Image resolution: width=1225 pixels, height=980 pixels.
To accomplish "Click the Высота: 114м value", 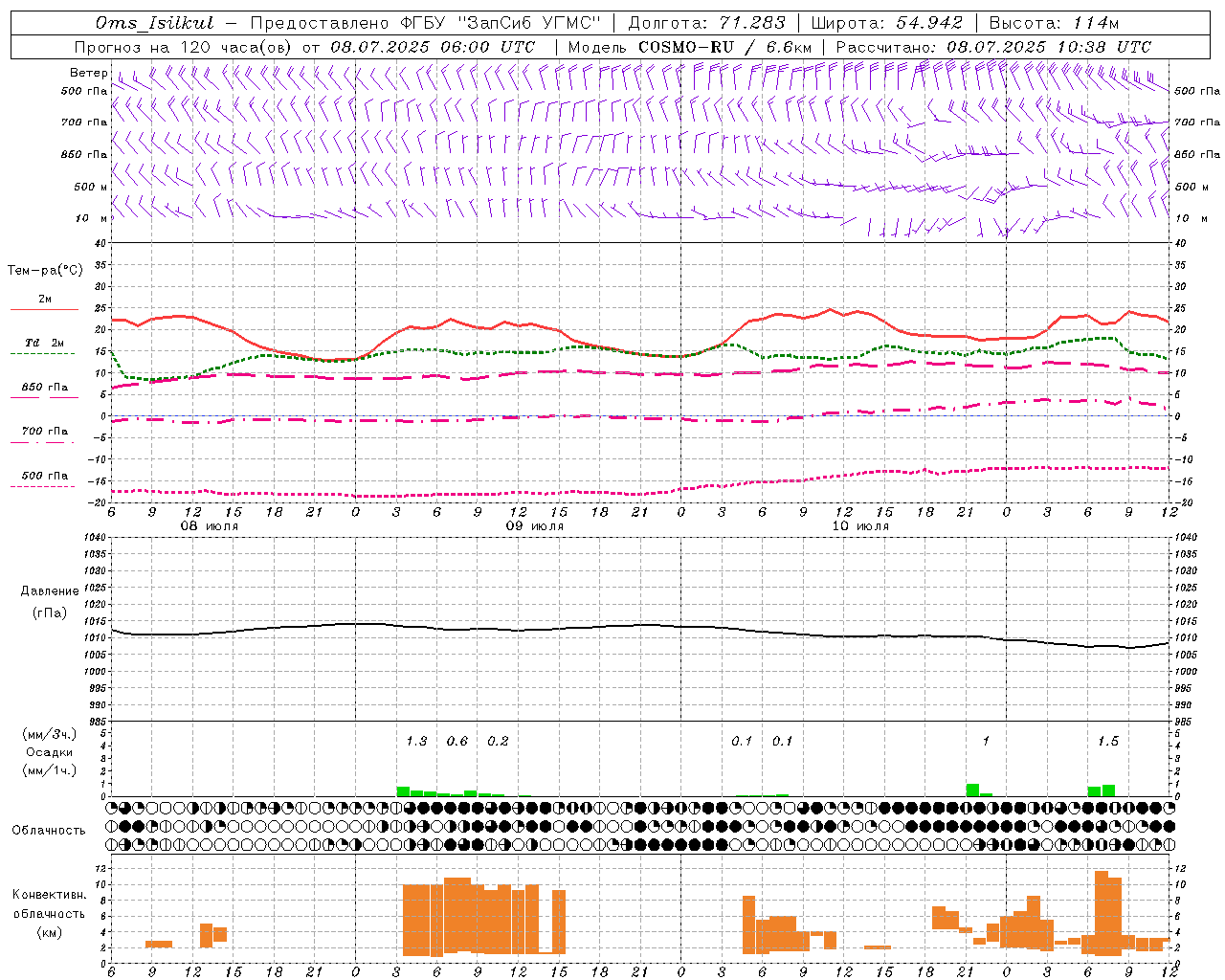I will click(x=1054, y=23).
